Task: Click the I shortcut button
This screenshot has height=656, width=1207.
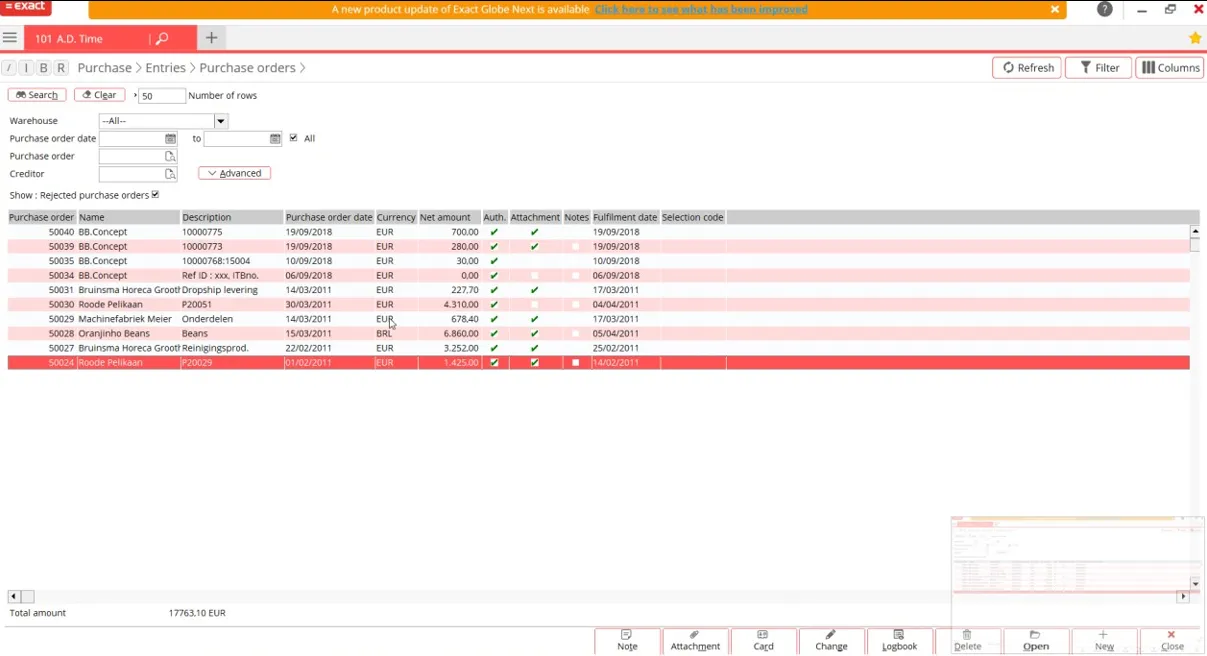Action: tap(27, 68)
